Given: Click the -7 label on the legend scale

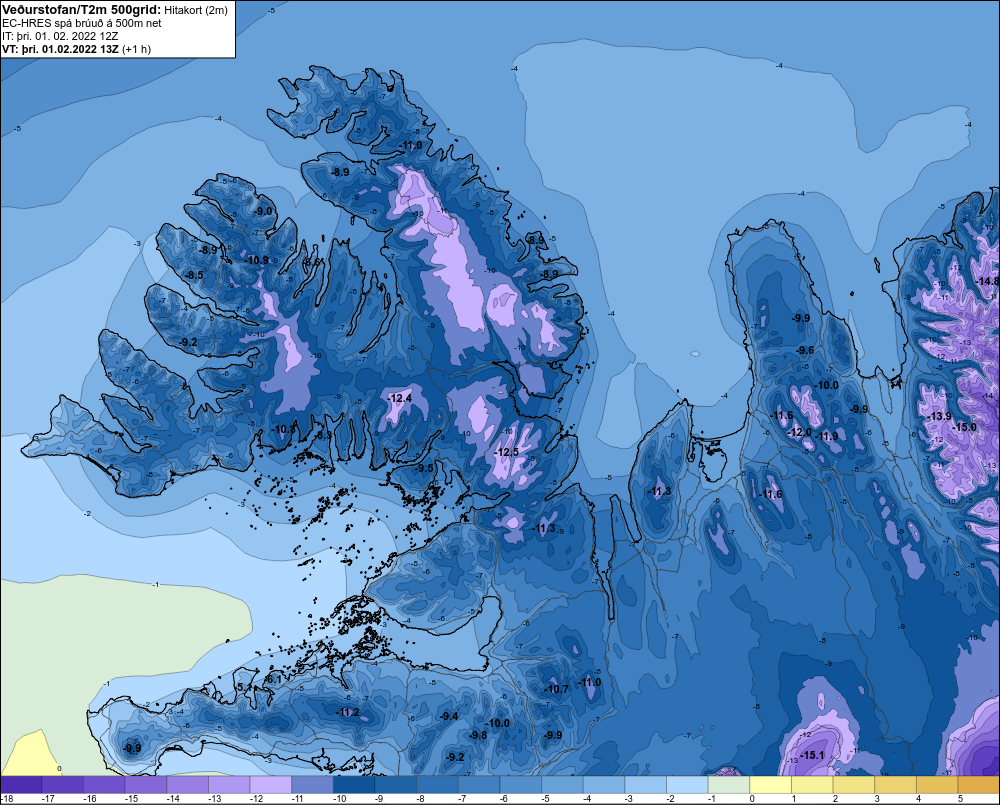Looking at the screenshot, I should click(x=464, y=799).
